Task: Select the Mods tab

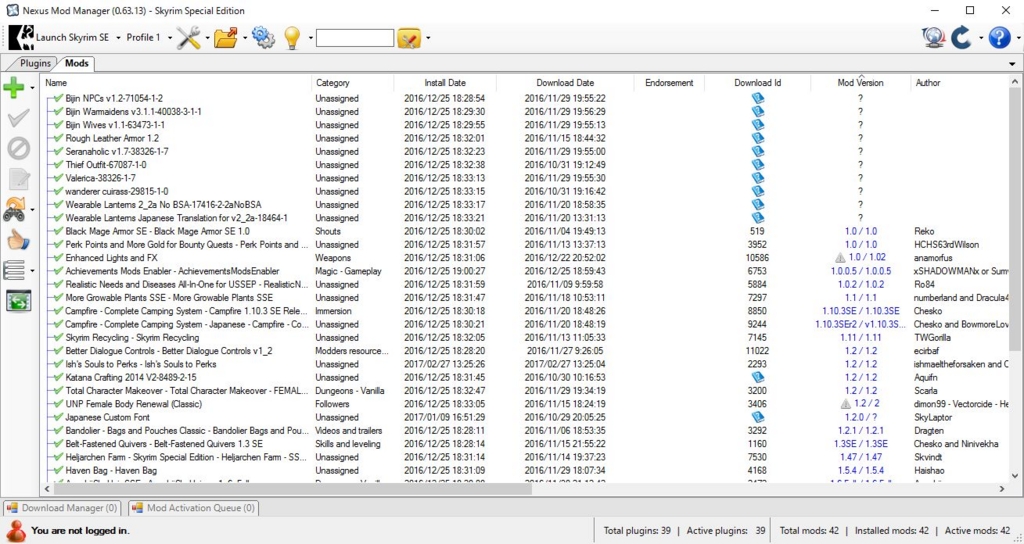Action: coord(76,63)
